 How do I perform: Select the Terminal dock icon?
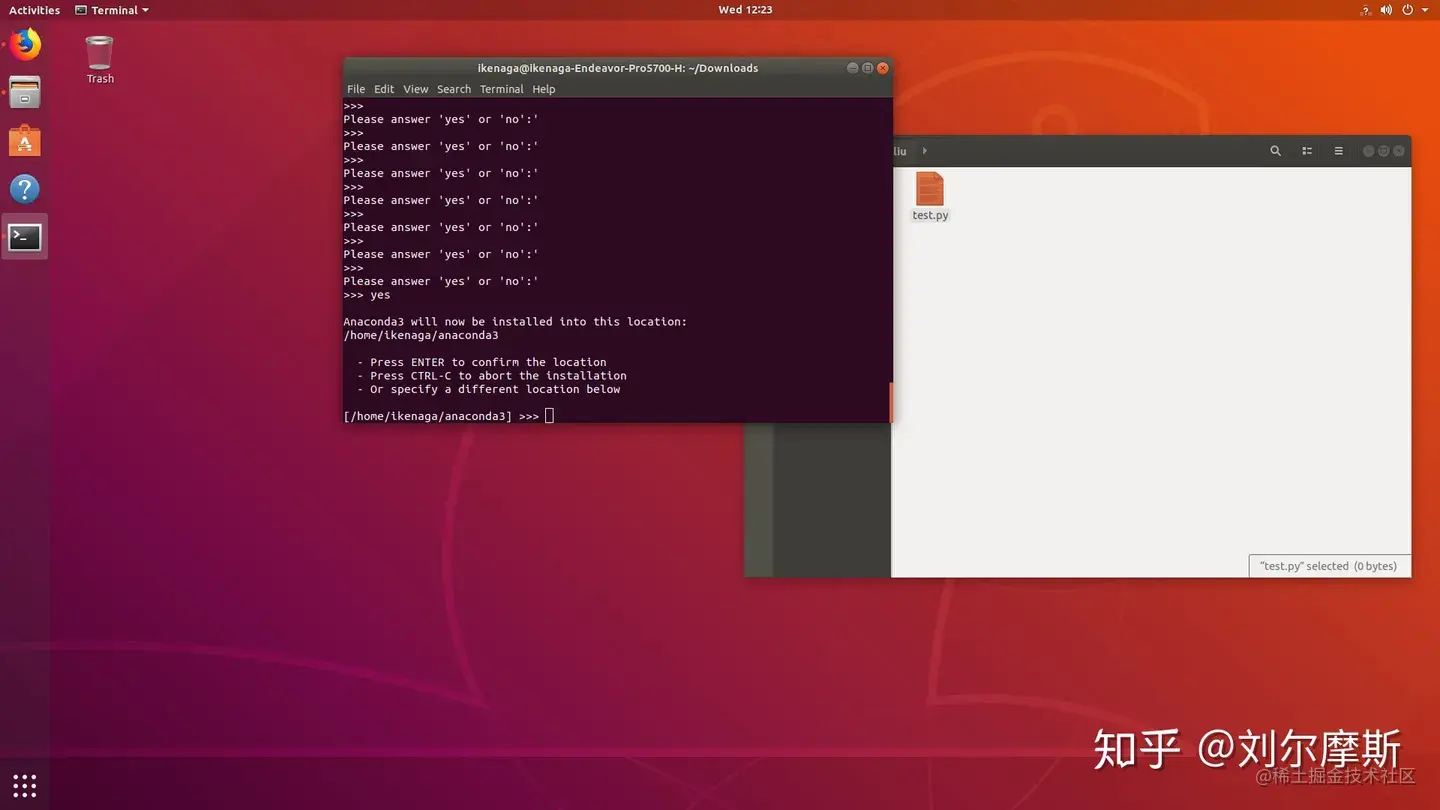25,237
